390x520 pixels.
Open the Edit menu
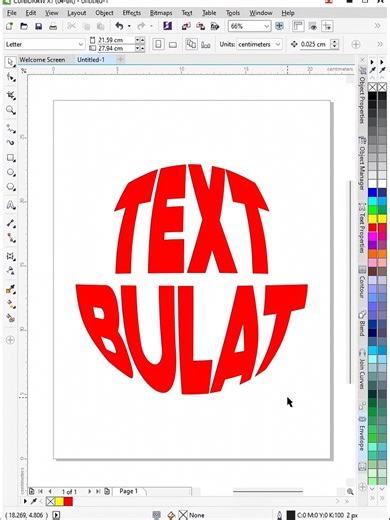(x=31, y=13)
